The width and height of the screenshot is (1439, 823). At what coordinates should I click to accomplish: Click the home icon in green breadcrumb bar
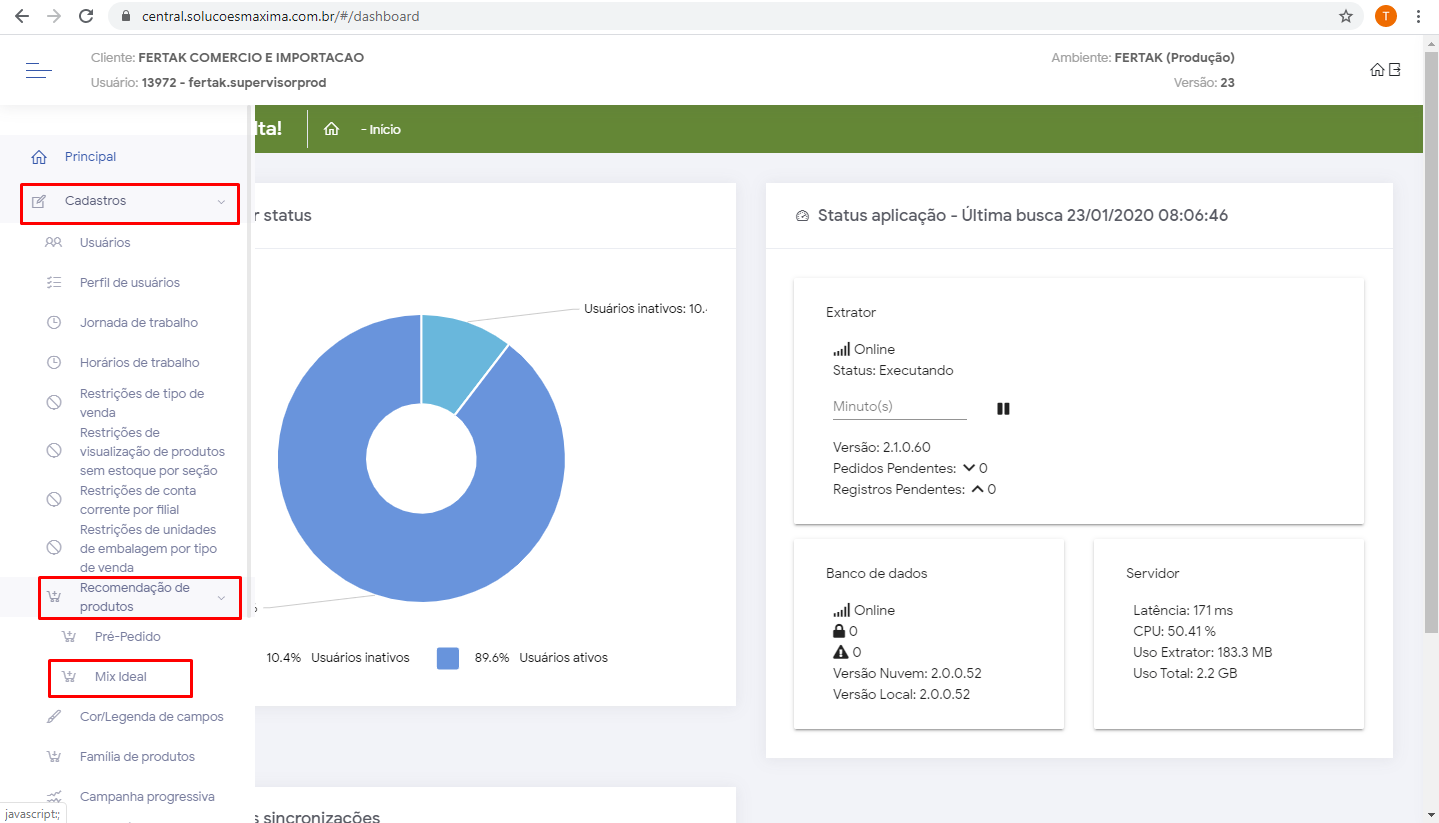[332, 129]
